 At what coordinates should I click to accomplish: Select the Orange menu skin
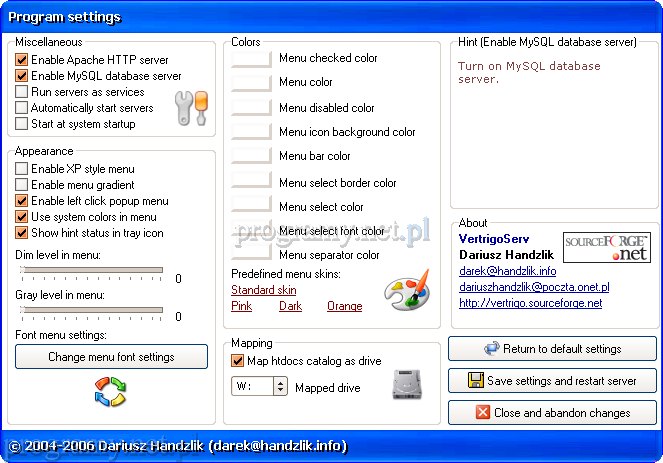pos(344,306)
